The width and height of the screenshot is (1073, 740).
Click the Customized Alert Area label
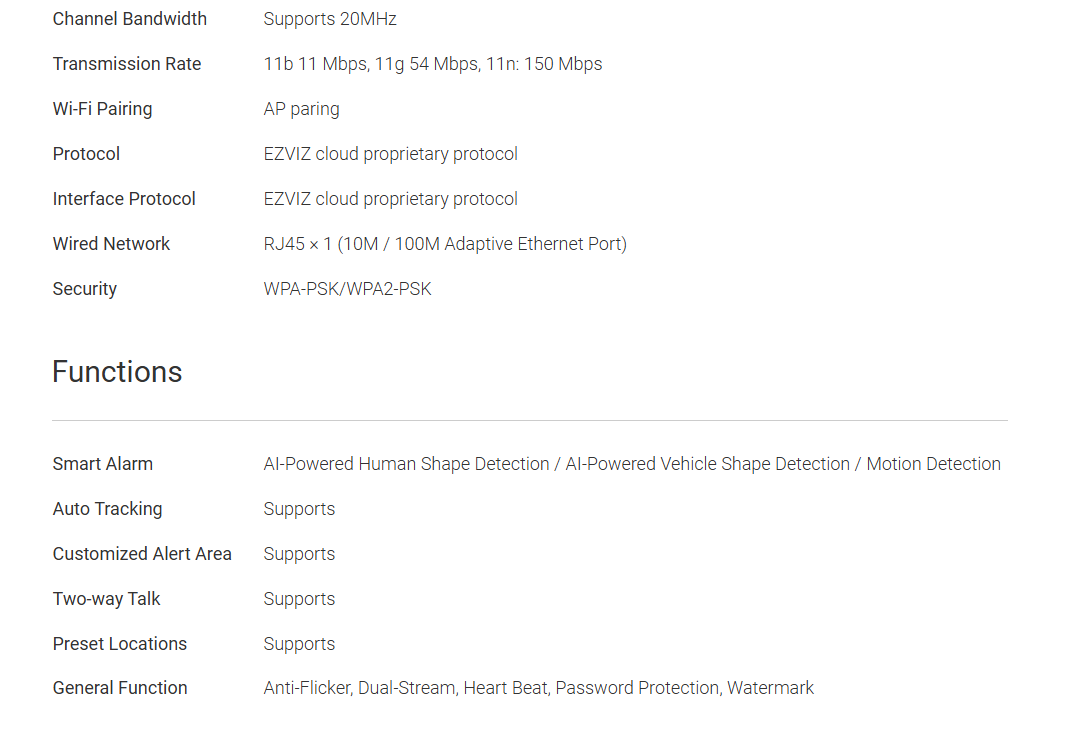(x=142, y=554)
